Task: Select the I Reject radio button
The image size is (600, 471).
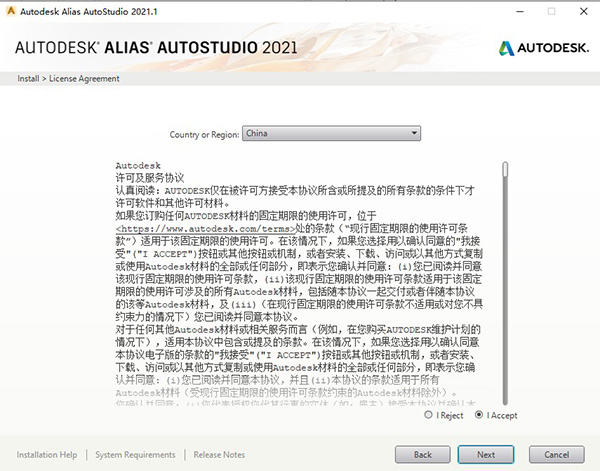Action: [x=430, y=414]
